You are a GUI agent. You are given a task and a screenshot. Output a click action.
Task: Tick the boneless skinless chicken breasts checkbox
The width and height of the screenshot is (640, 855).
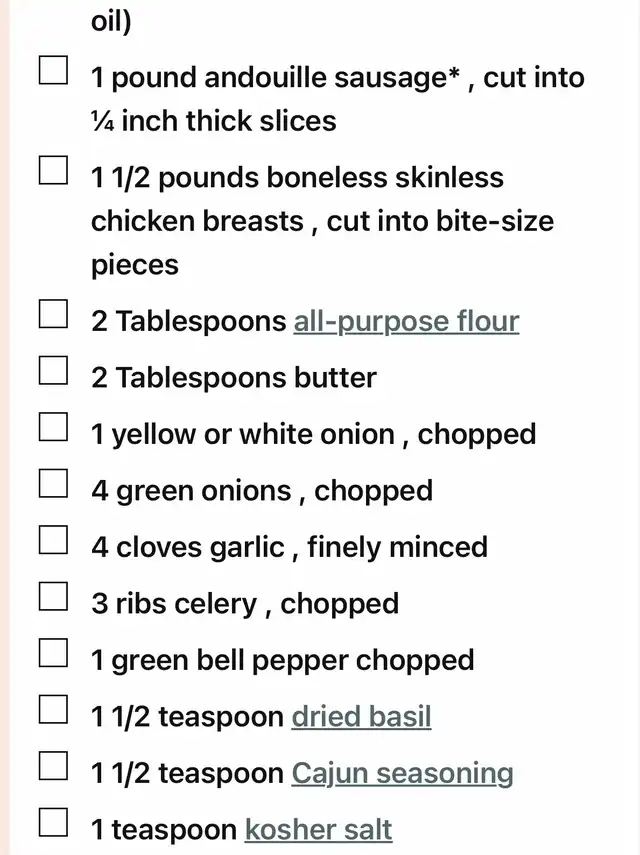point(53,172)
